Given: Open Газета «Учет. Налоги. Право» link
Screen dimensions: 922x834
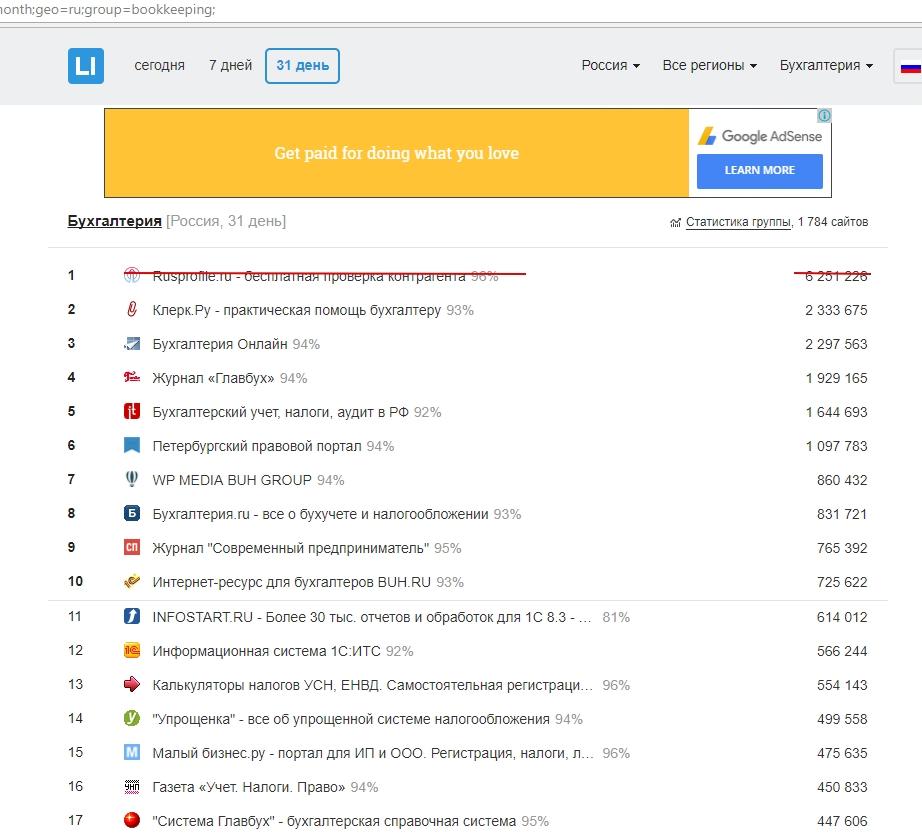Looking at the screenshot, I should coord(249,787).
